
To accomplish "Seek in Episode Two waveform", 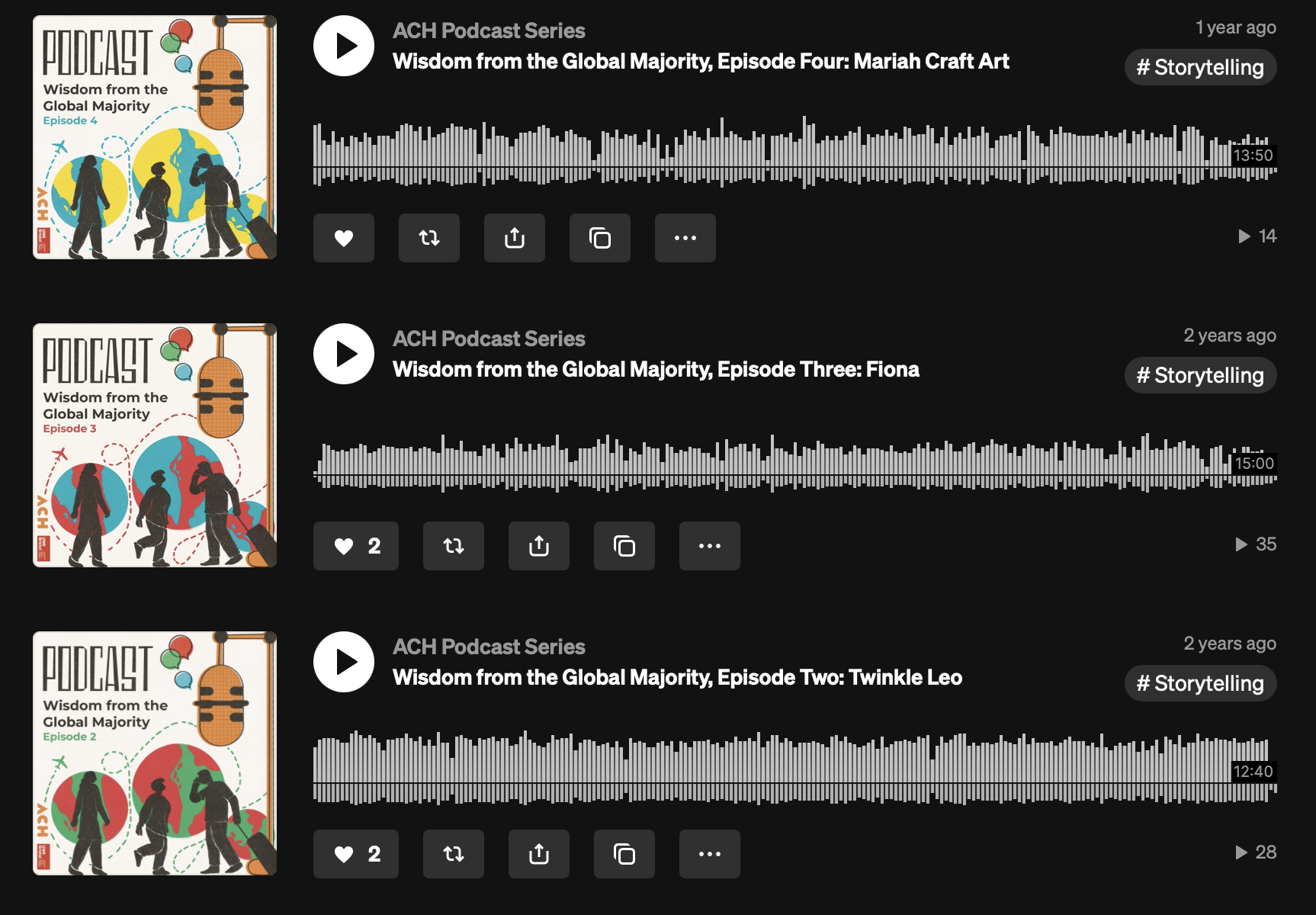I will click(x=795, y=769).
